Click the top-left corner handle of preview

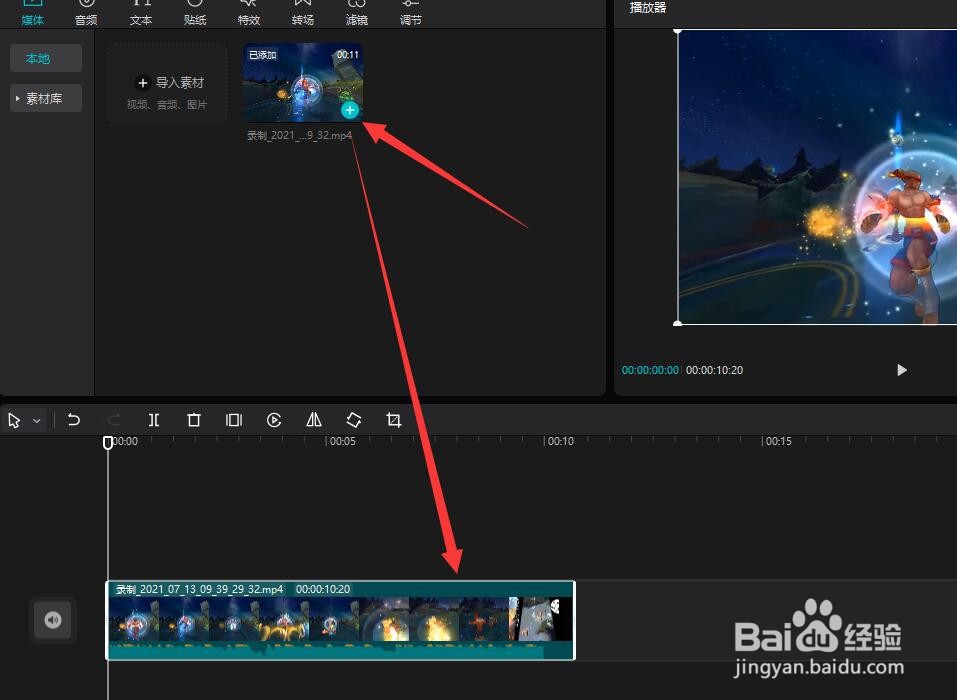point(677,31)
